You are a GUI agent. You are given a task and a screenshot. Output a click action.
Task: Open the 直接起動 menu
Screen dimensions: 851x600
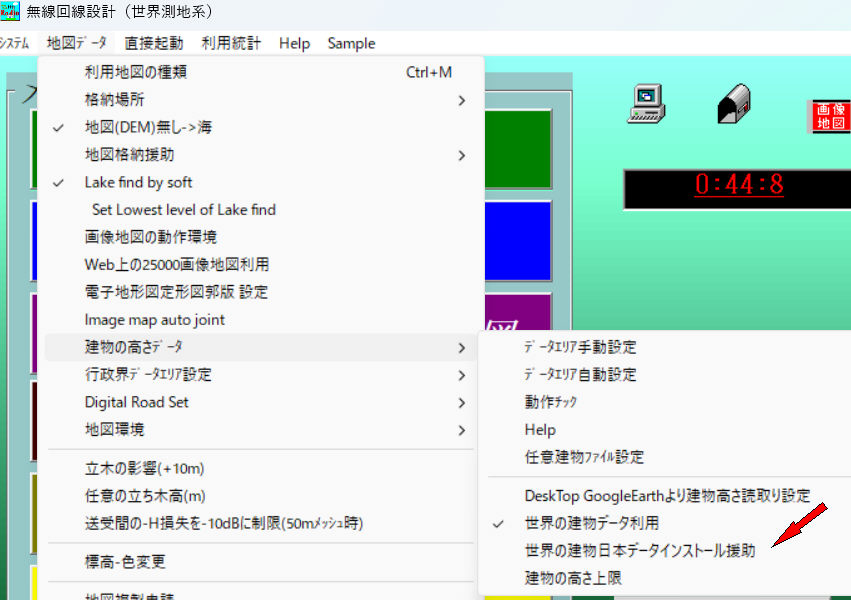154,43
